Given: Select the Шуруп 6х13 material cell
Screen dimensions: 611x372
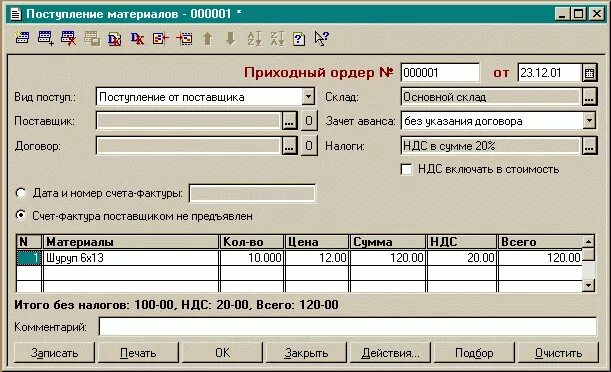Looking at the screenshot, I should [131, 258].
